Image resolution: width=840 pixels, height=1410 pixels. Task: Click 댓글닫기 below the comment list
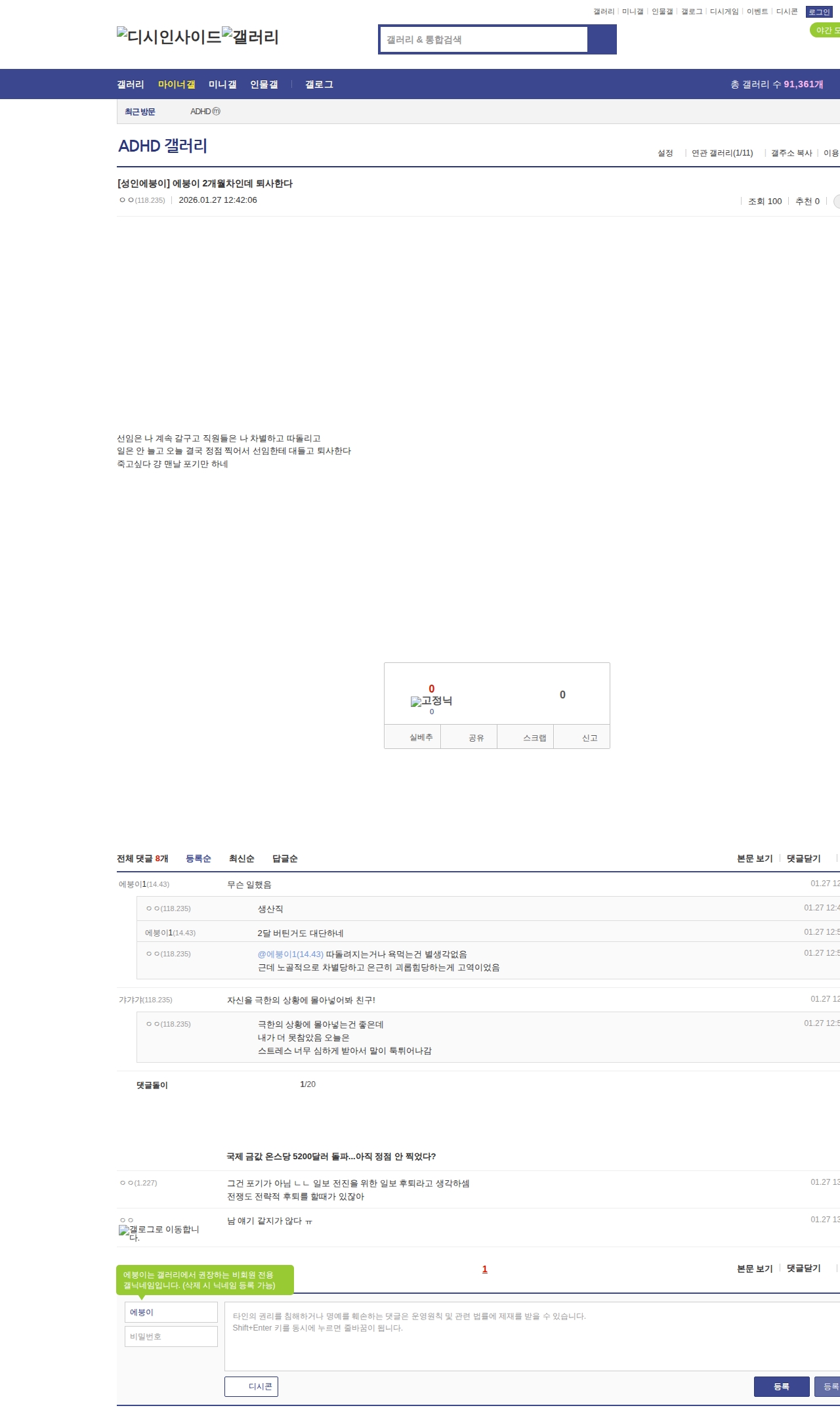[x=804, y=1269]
